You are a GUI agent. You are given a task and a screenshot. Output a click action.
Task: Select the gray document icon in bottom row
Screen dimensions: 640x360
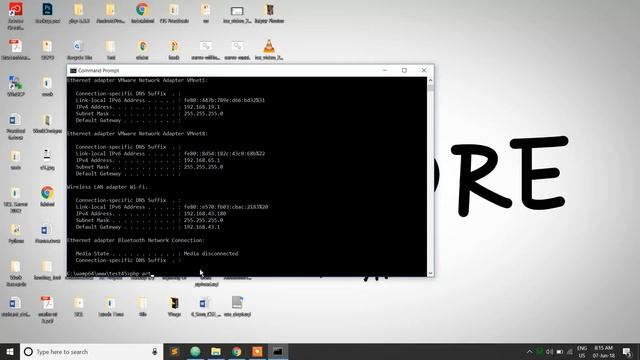click(237, 302)
